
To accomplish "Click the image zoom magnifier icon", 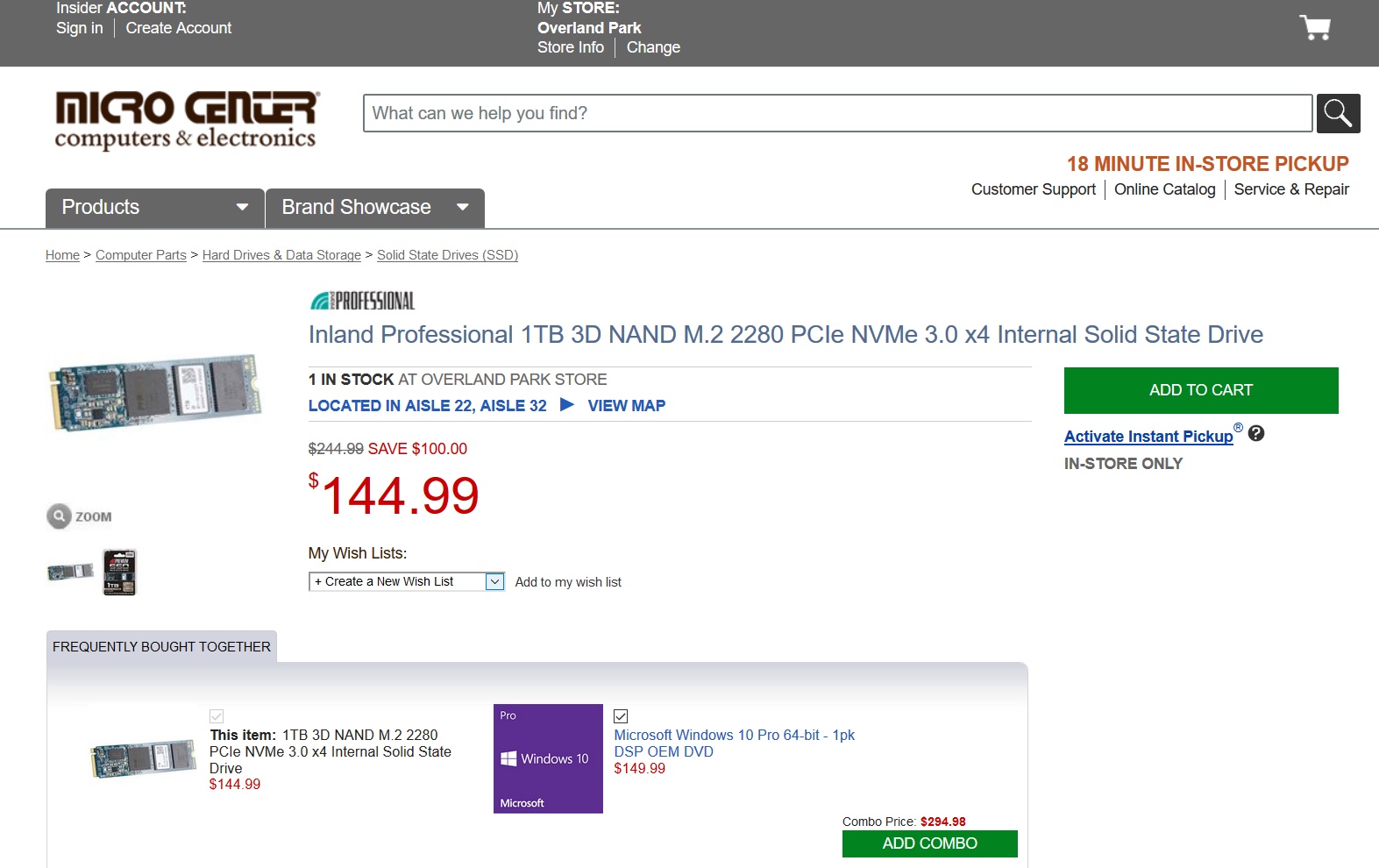I will [x=59, y=516].
